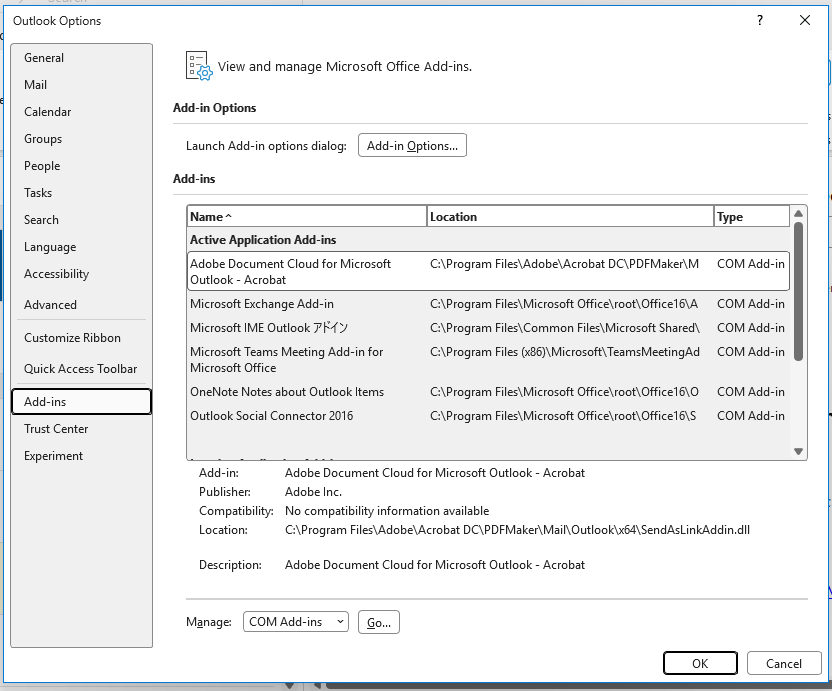Click No compatibility information available text
This screenshot has height=691, width=832.
pyautogui.click(x=387, y=511)
